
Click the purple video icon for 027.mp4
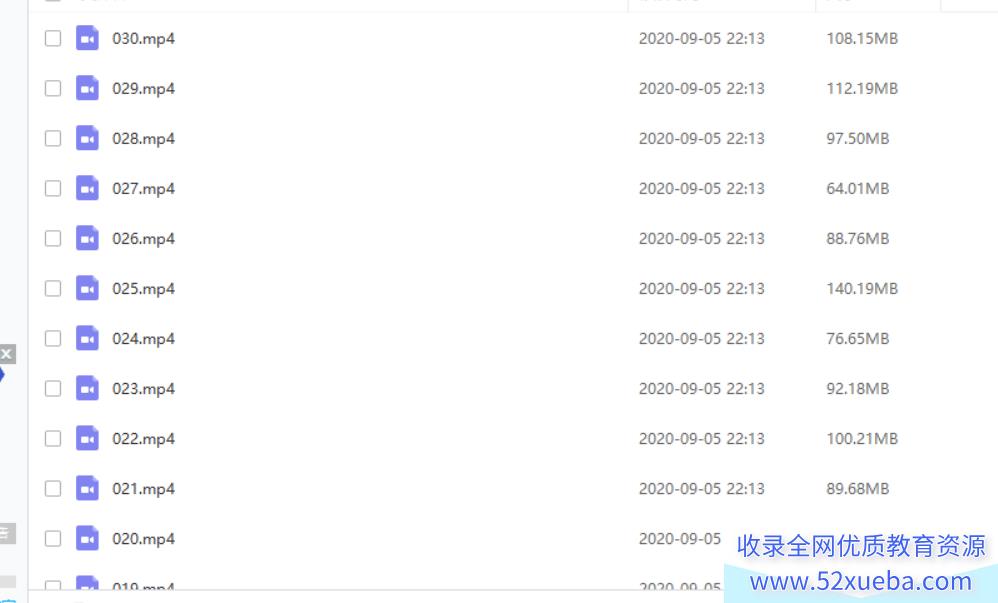point(87,188)
